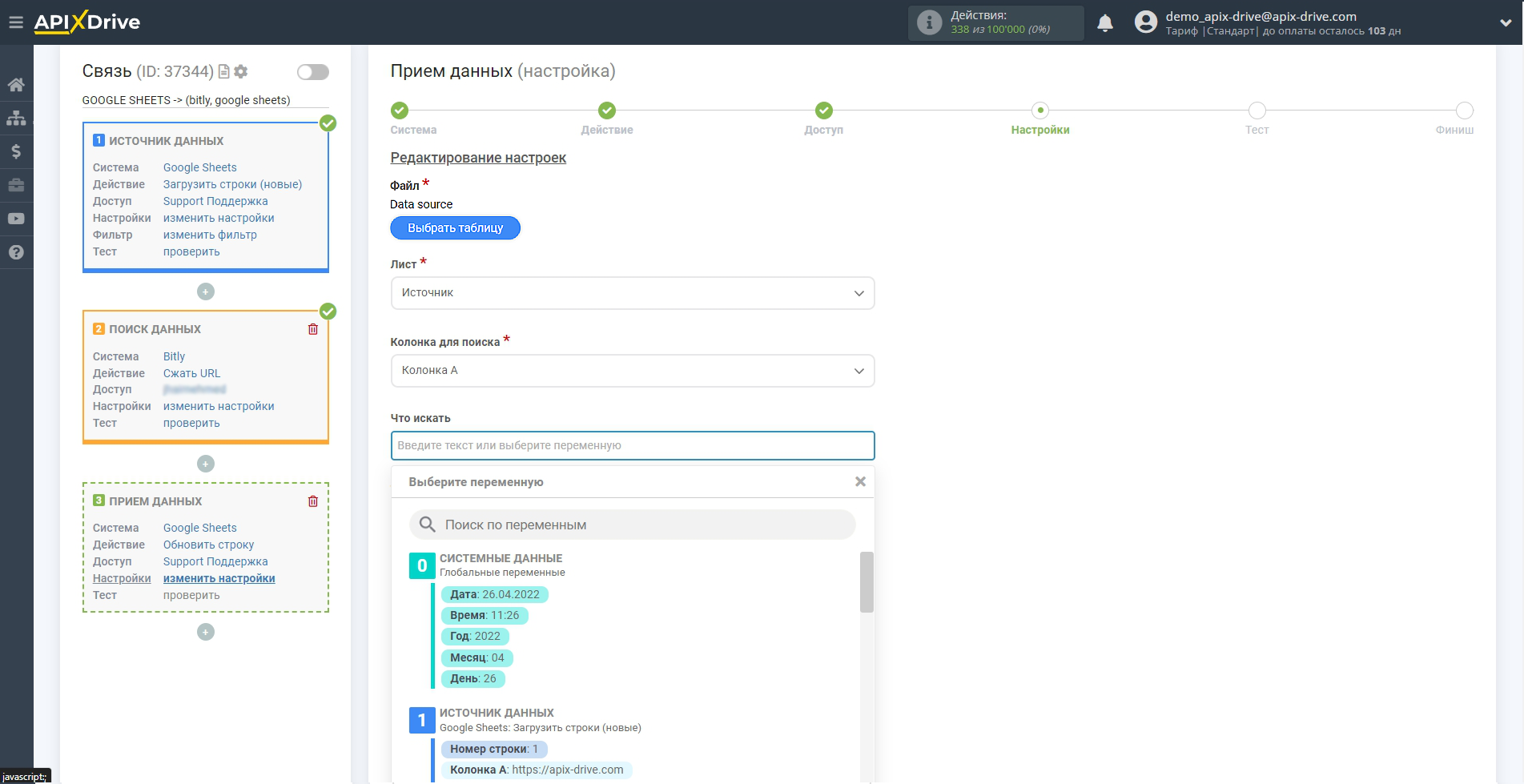Add step after Источник данных block

(x=206, y=291)
